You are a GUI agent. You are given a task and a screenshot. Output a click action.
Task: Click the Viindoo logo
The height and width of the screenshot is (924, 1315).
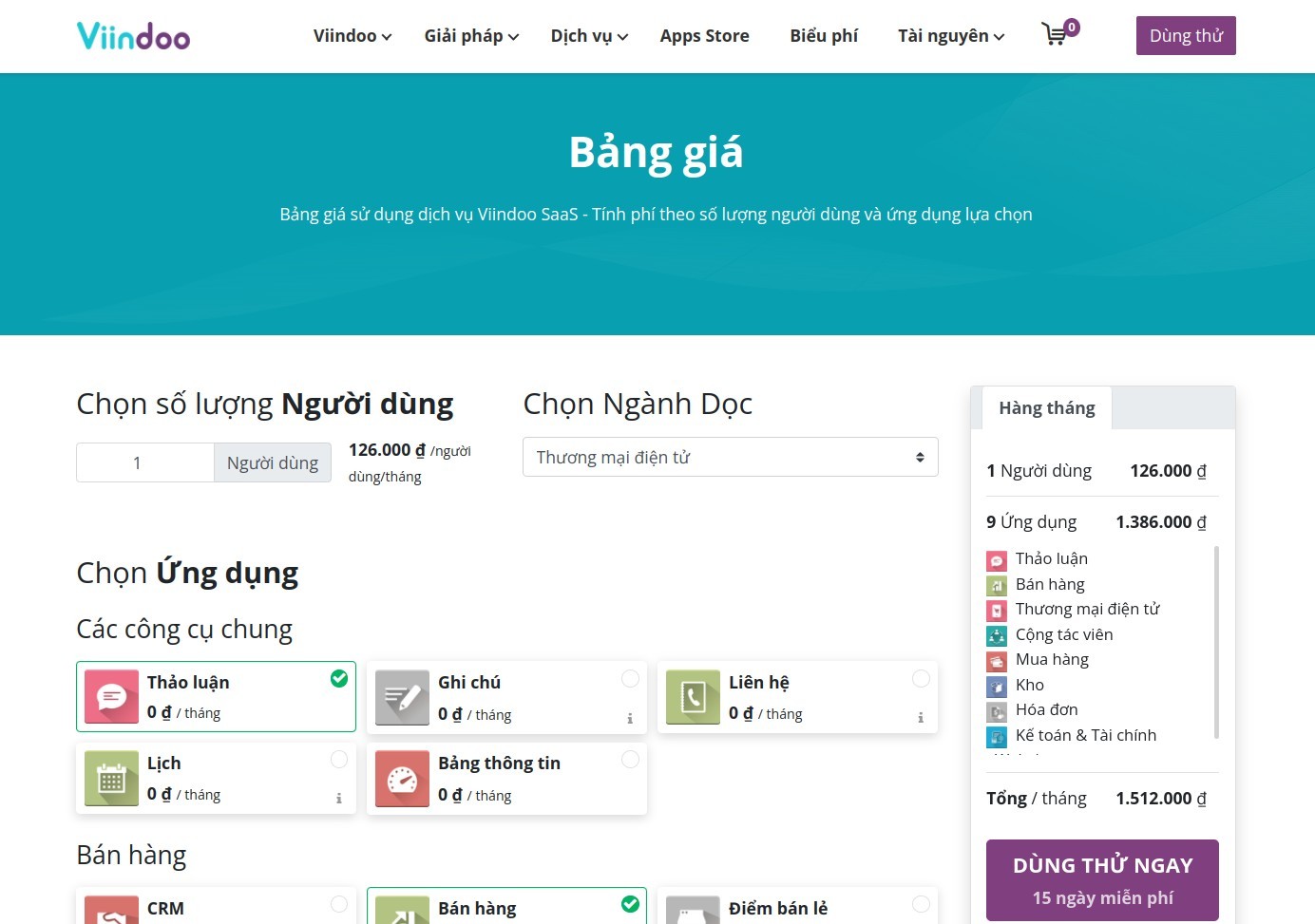(x=133, y=36)
